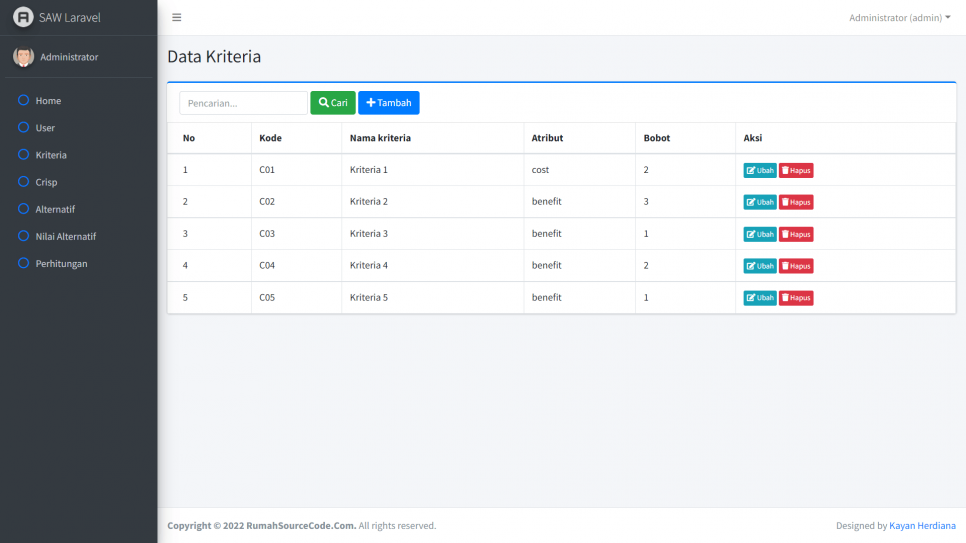Click Ubah for Kriteria 5
The width and height of the screenshot is (966, 543).
pos(760,298)
